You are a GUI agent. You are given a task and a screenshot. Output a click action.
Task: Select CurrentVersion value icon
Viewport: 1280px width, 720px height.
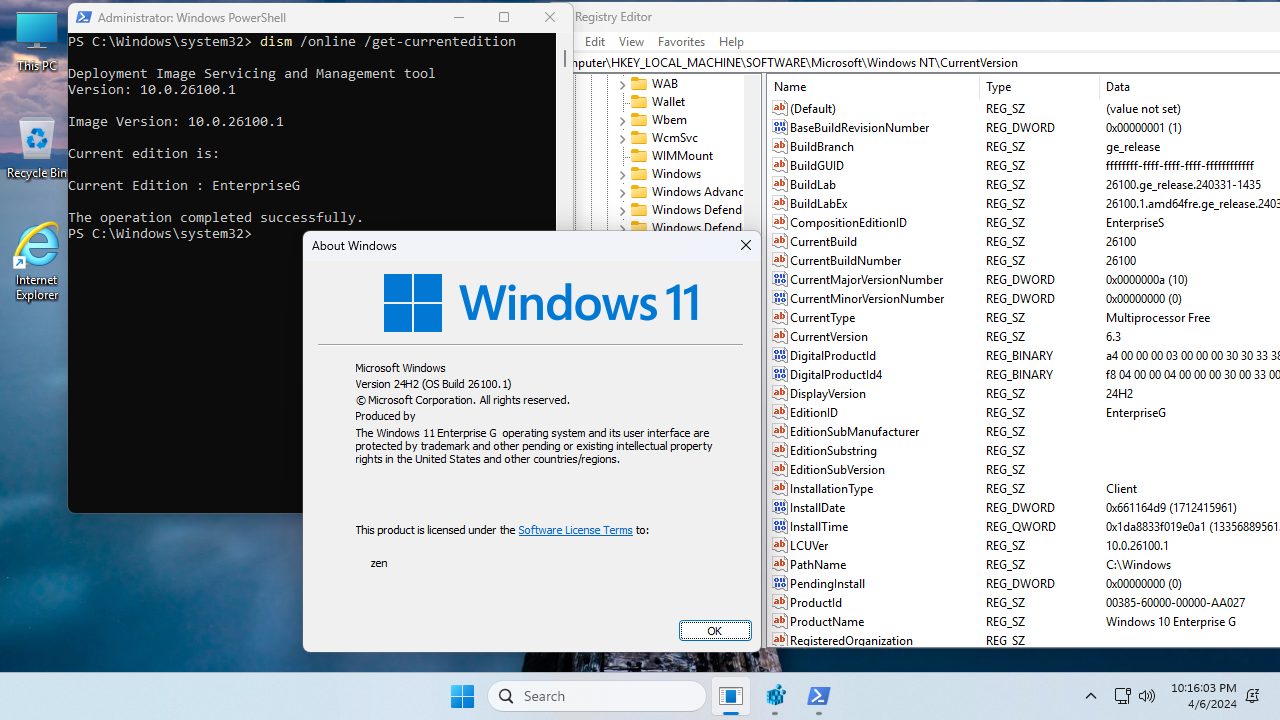[780, 336]
